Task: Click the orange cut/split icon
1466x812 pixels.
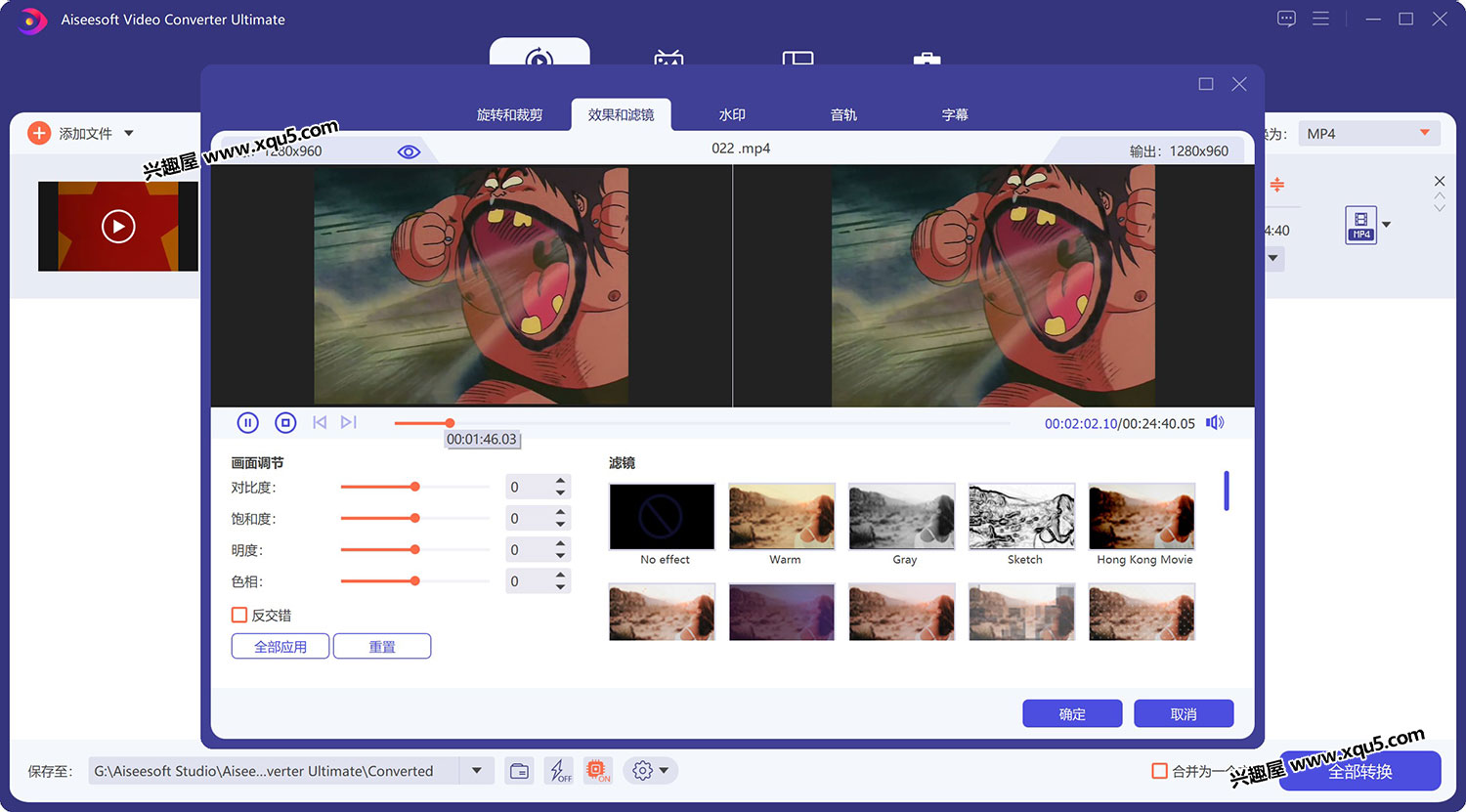Action: 1277,185
